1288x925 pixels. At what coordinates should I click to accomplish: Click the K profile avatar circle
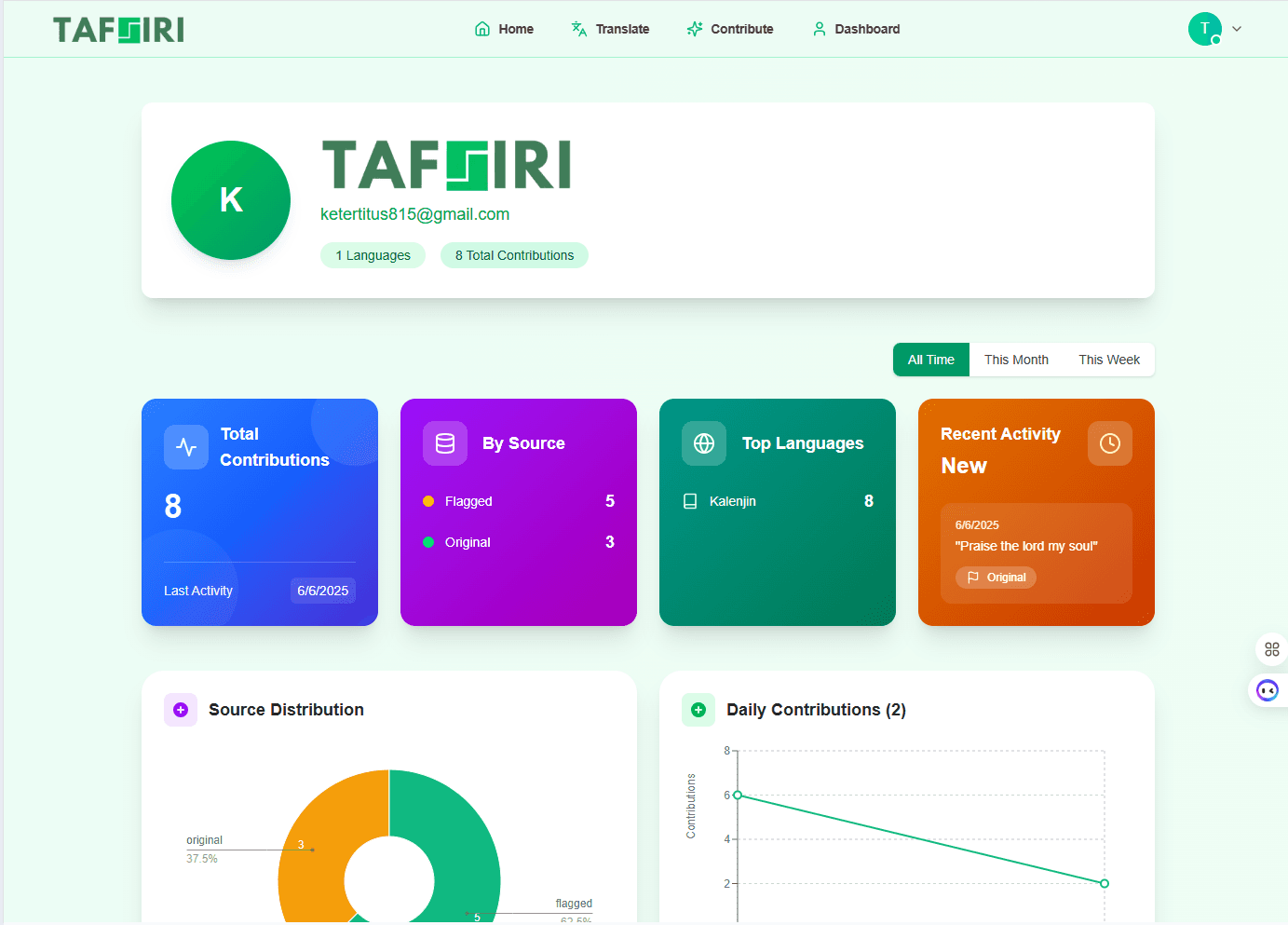[x=230, y=199]
